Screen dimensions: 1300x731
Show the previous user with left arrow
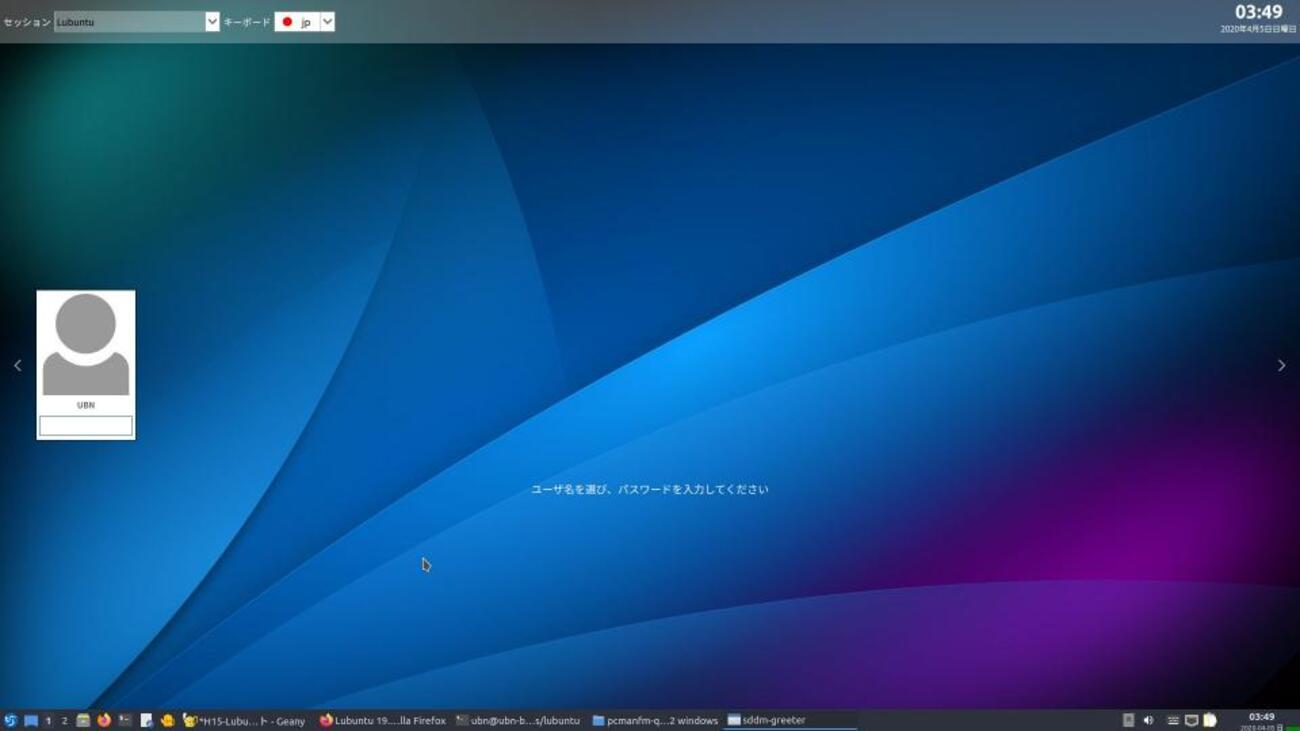pos(17,366)
